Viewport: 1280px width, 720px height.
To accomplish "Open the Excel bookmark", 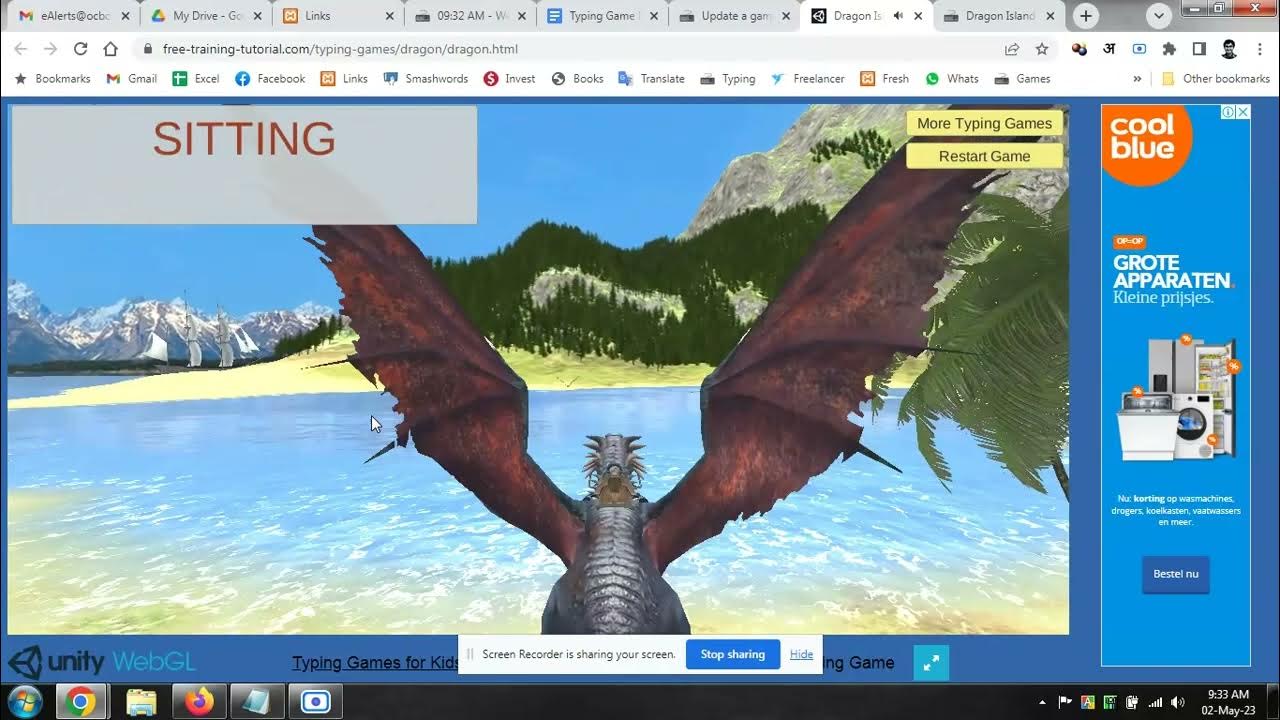I will pyautogui.click(x=196, y=78).
